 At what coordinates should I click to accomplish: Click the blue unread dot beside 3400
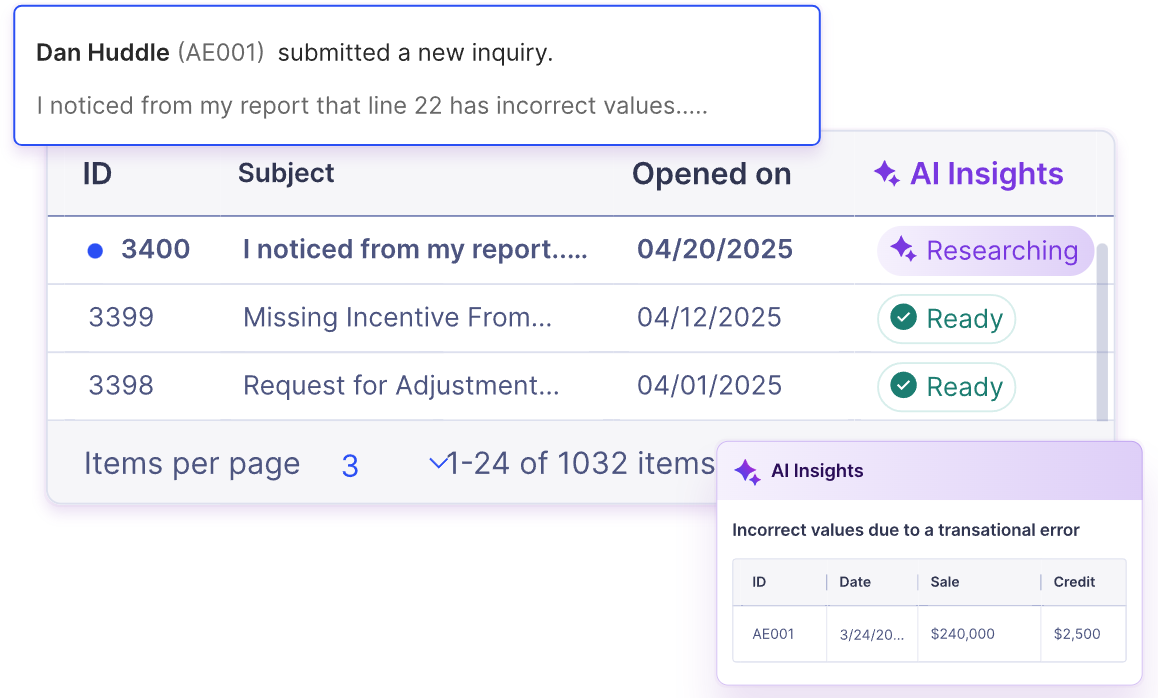pos(95,251)
